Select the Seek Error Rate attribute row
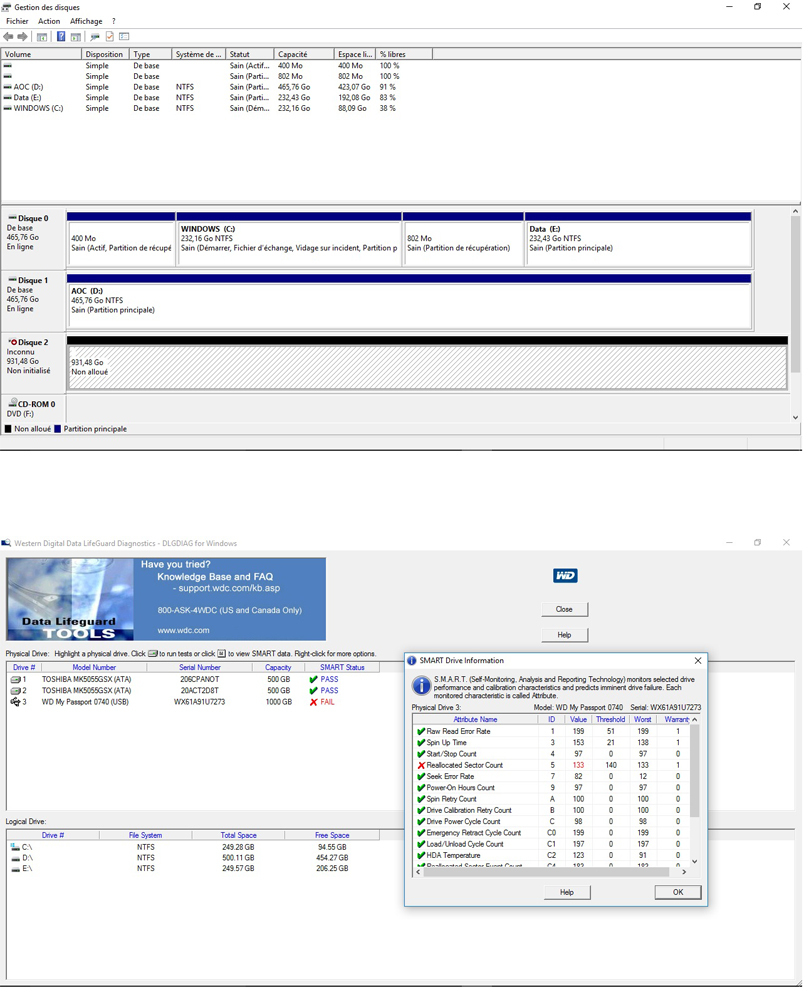810x997 pixels. [x=551, y=777]
